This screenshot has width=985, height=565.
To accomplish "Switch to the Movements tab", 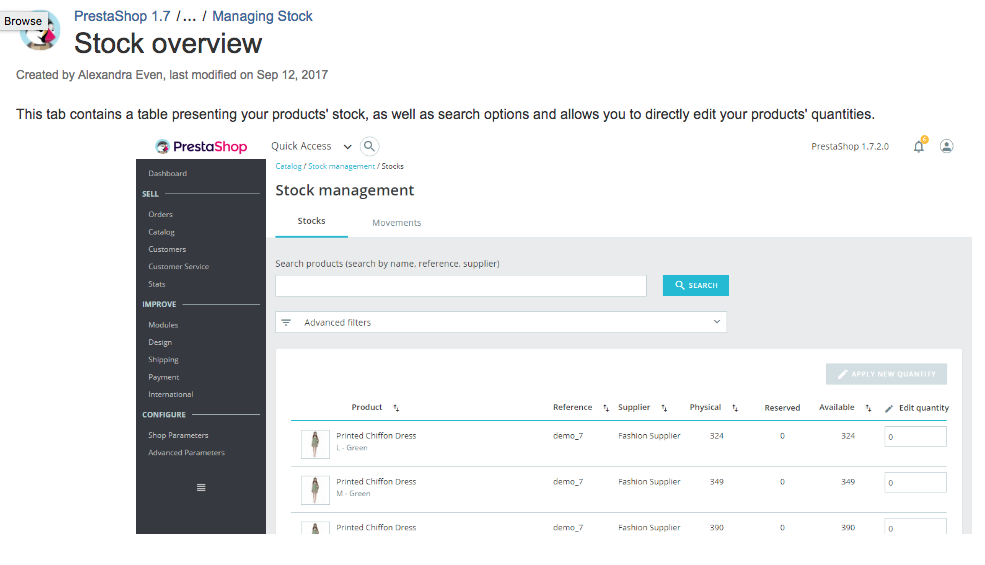I will [x=396, y=222].
